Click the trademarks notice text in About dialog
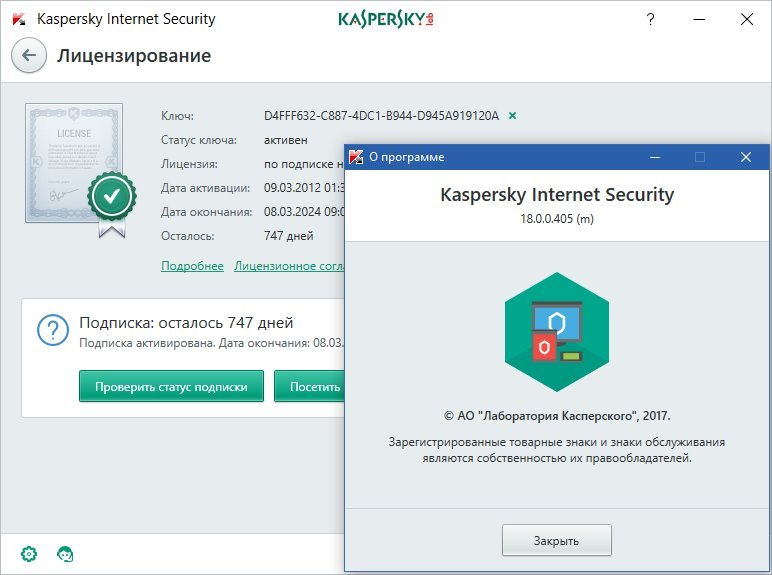The image size is (772, 575). 557,450
